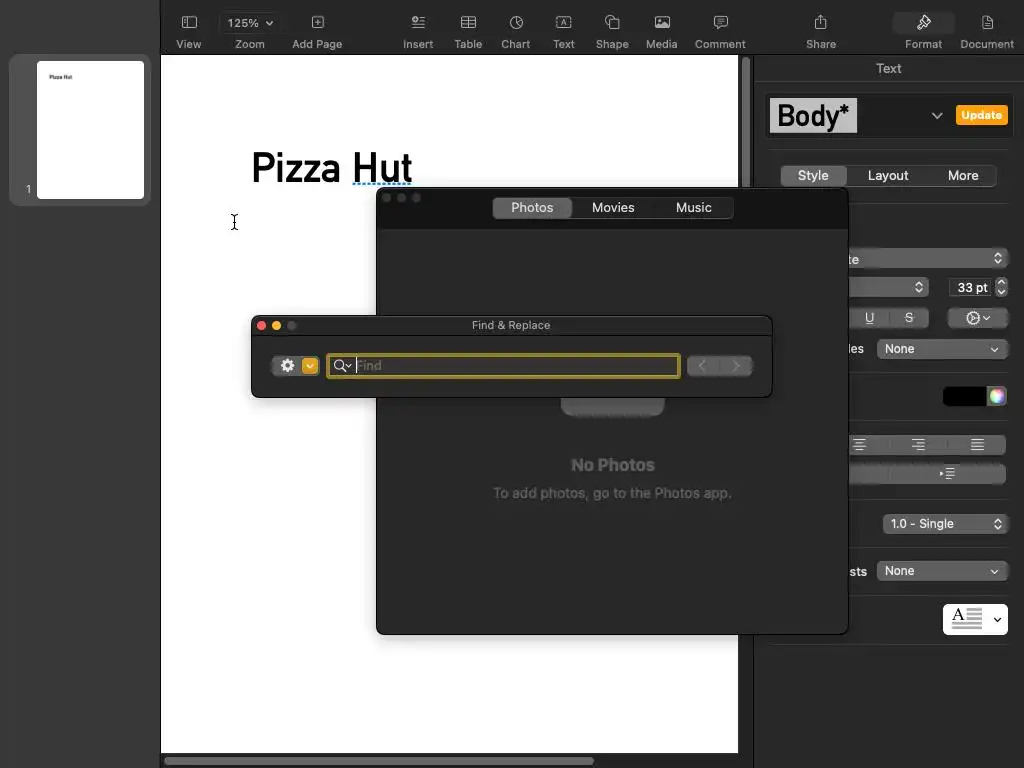Open character styles None dropdown
Image resolution: width=1024 pixels, height=768 pixels.
click(x=942, y=349)
